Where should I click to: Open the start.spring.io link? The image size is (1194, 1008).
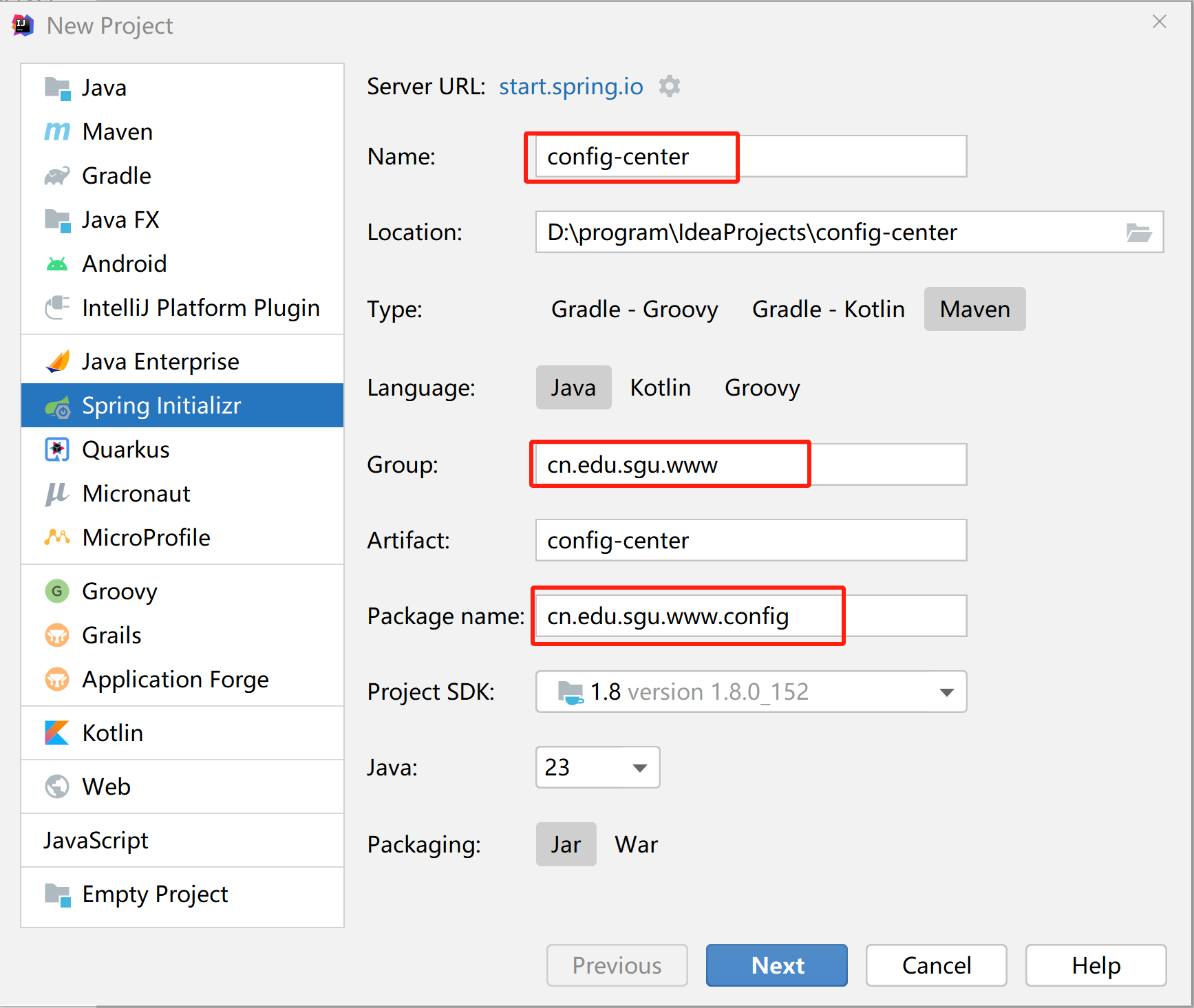571,87
